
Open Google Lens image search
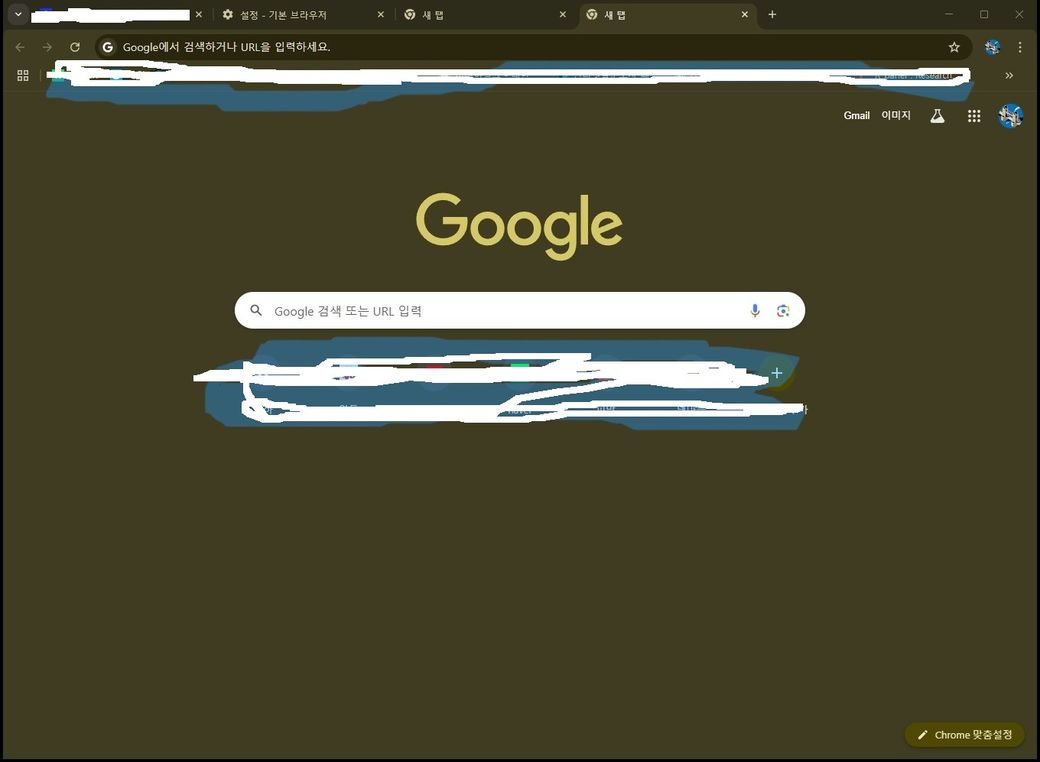(x=783, y=311)
